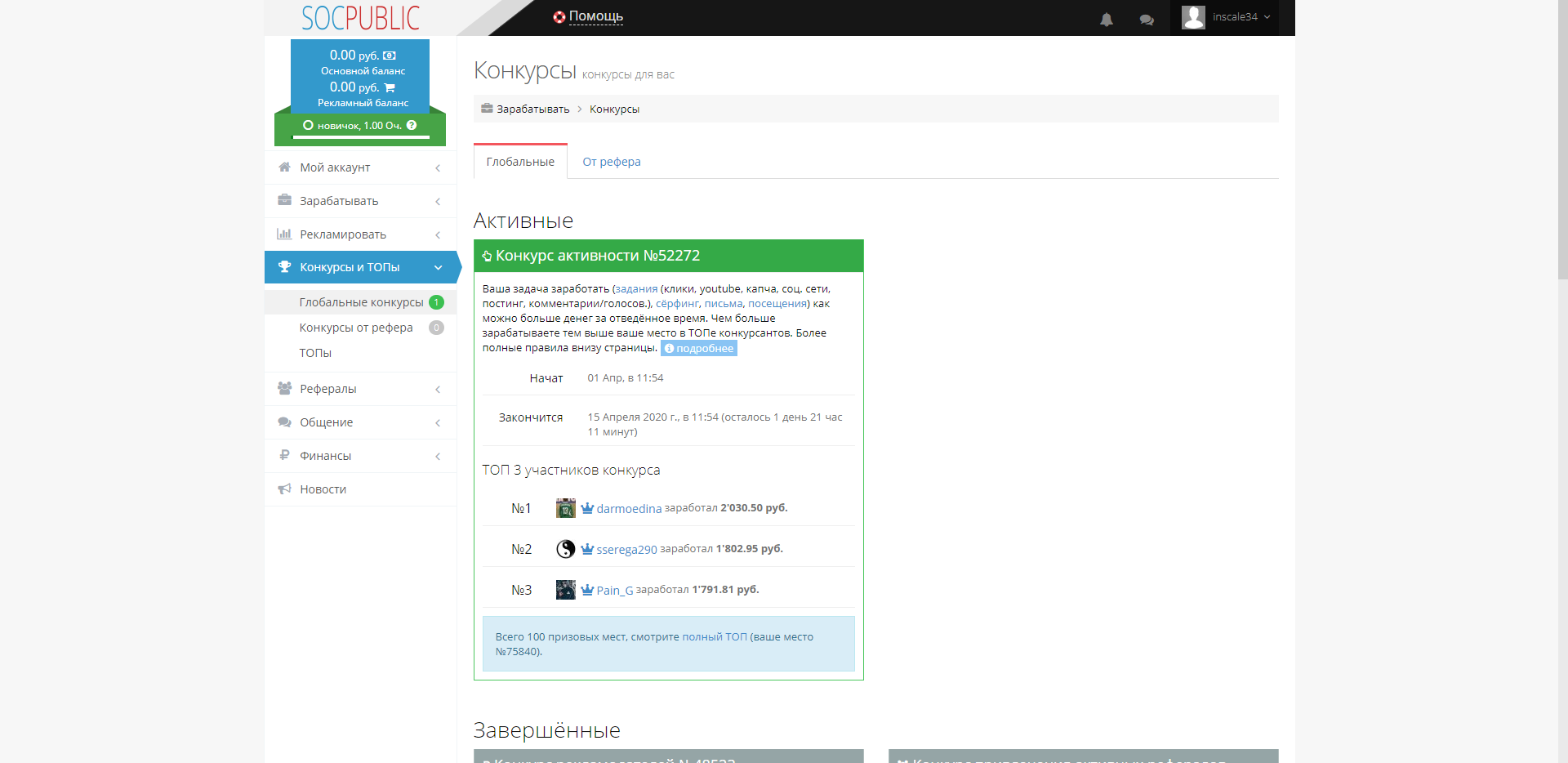Switch to the Глобальные tab
The image size is (1568, 763).
pyautogui.click(x=520, y=162)
